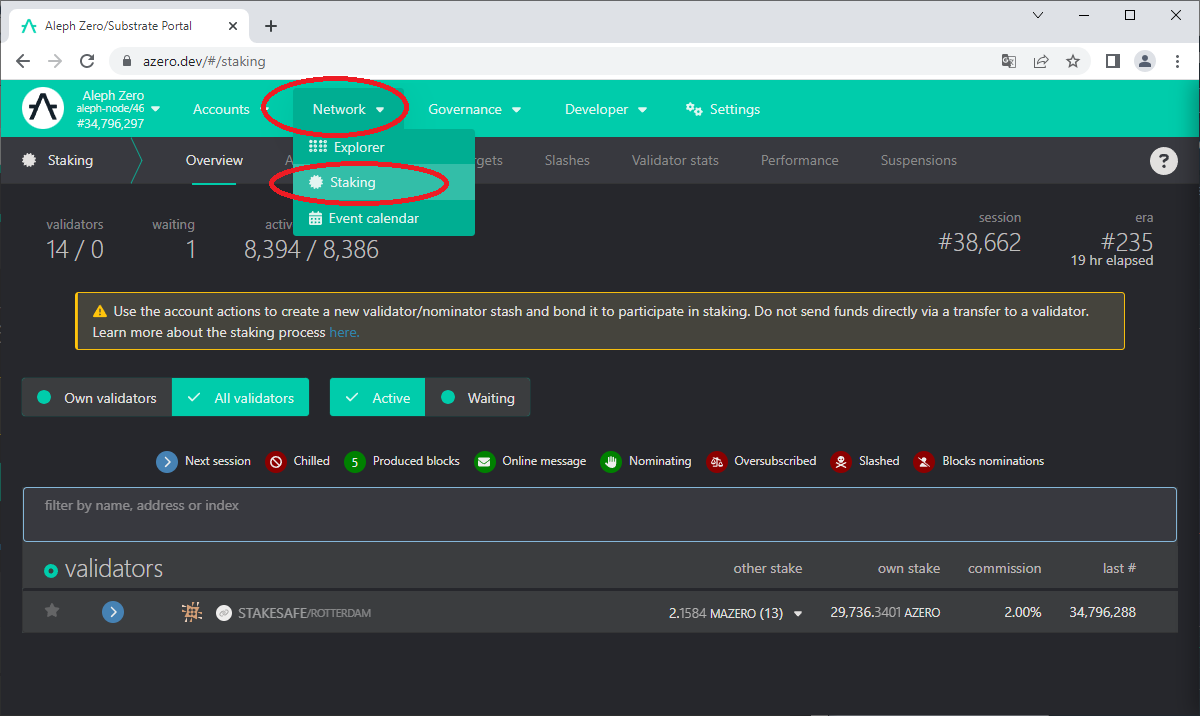Select Staking from Network menu

pos(384,182)
